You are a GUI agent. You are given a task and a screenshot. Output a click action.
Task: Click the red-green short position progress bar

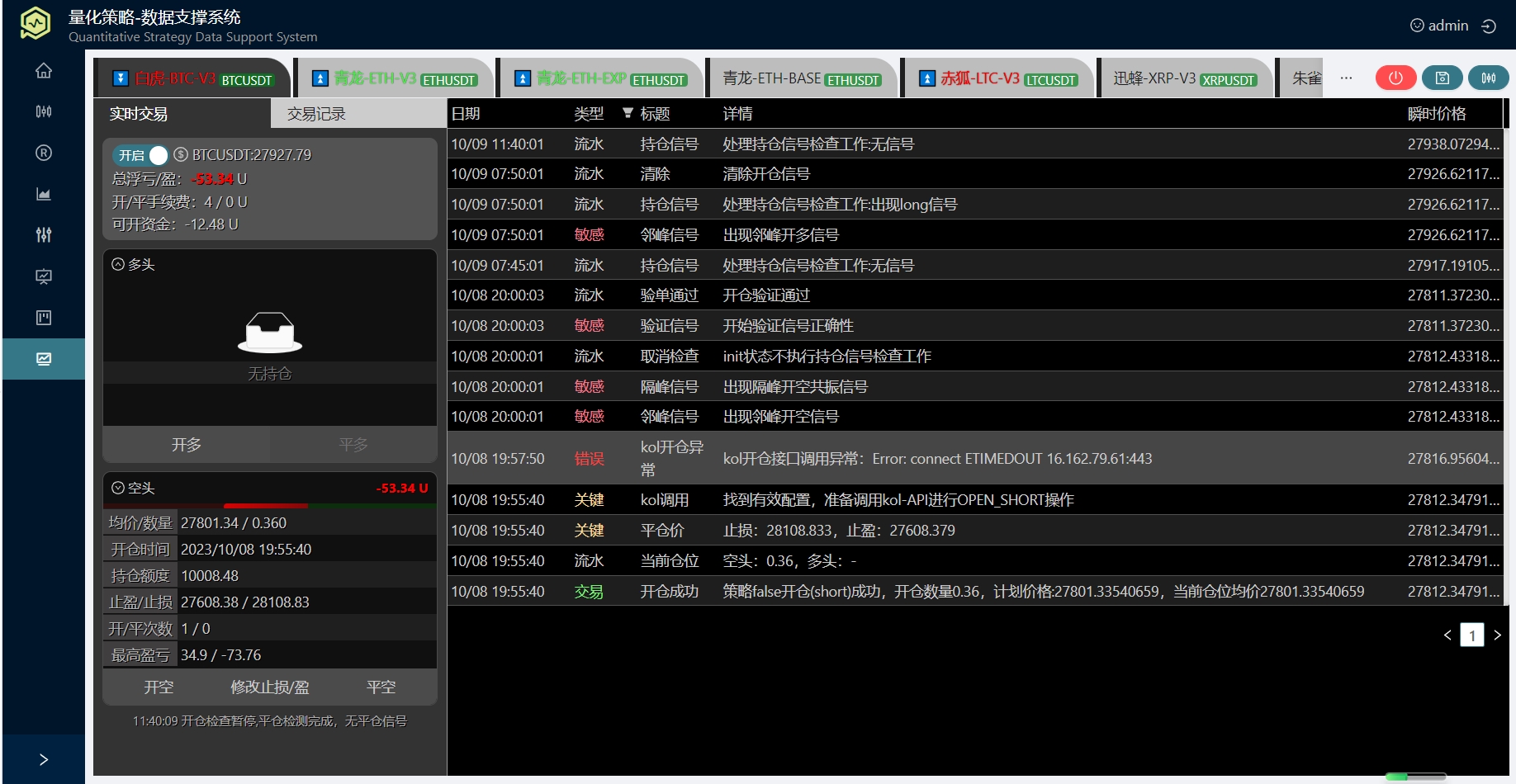[x=270, y=505]
